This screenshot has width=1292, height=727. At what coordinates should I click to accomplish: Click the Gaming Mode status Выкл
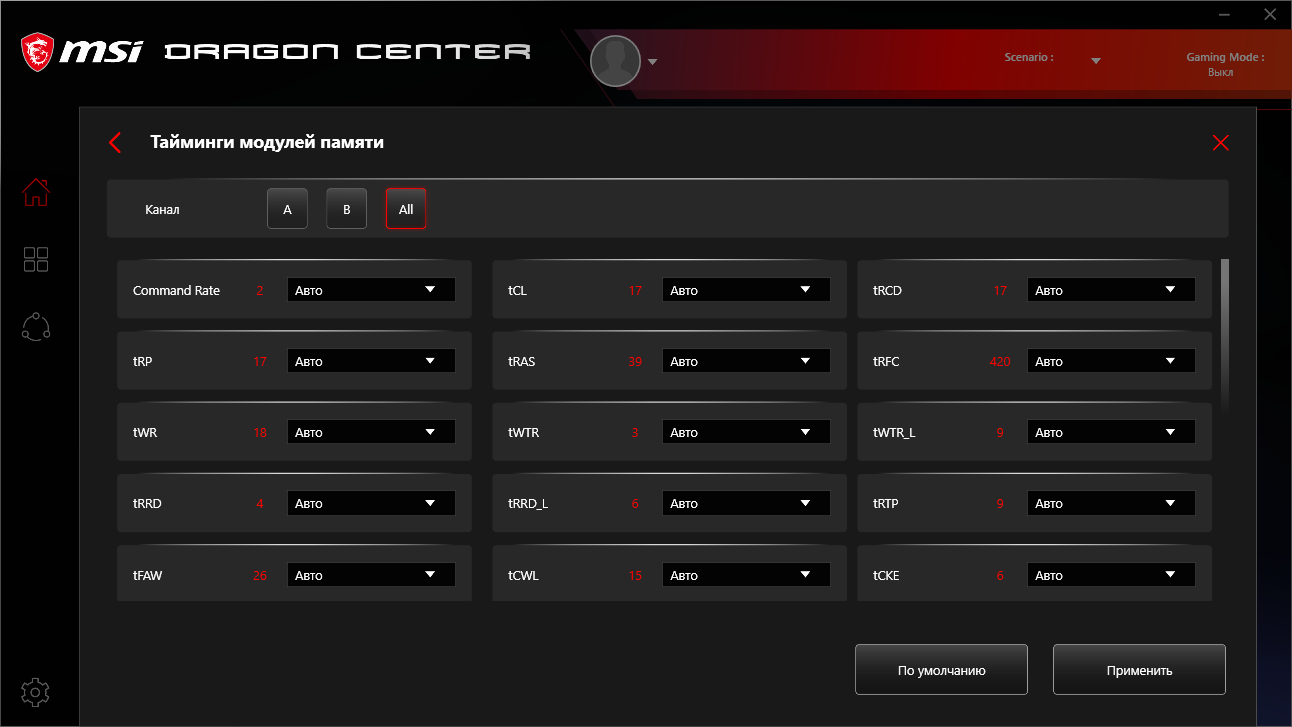(x=1220, y=72)
